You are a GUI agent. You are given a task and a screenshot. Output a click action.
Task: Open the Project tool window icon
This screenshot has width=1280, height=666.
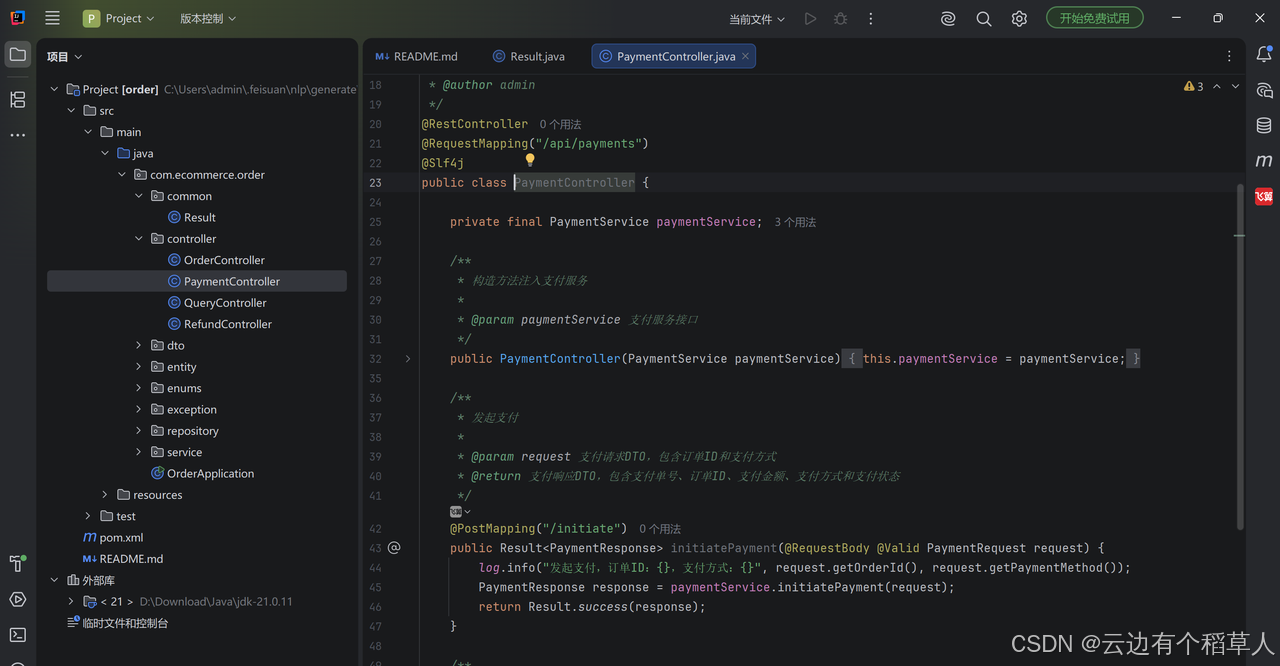18,55
